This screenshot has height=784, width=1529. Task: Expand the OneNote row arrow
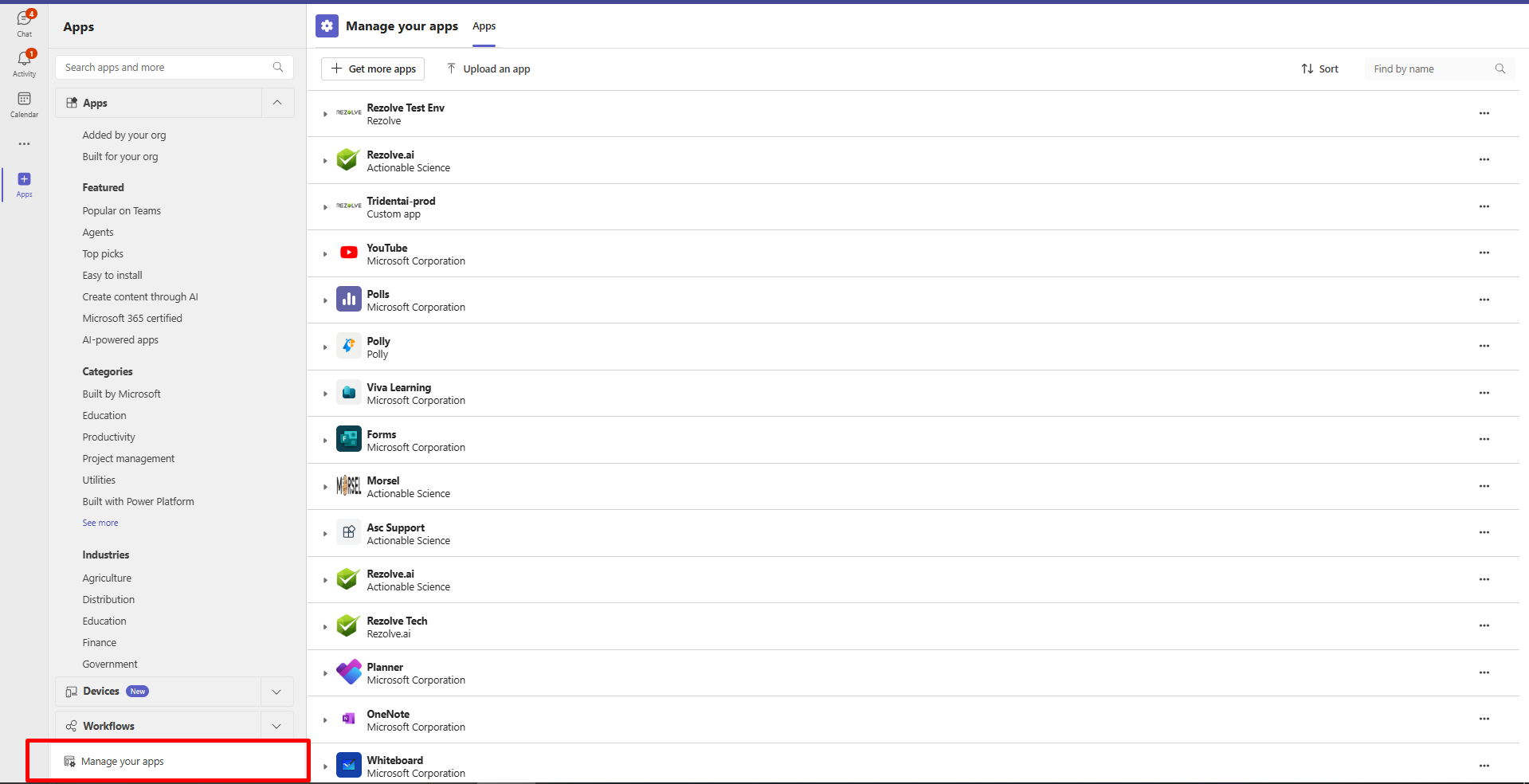pyautogui.click(x=325, y=720)
